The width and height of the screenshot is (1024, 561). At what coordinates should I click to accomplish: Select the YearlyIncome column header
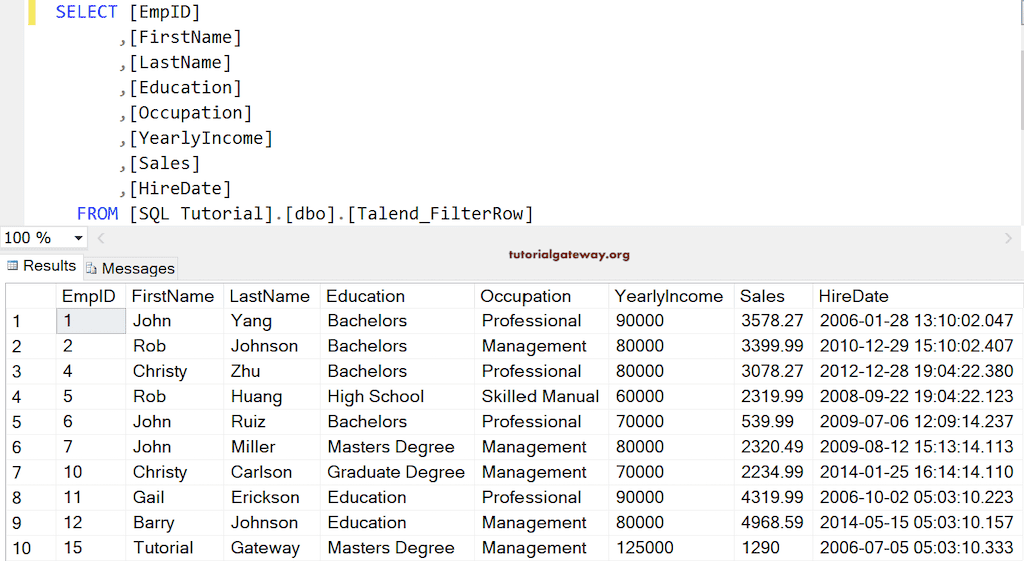pyautogui.click(x=671, y=296)
